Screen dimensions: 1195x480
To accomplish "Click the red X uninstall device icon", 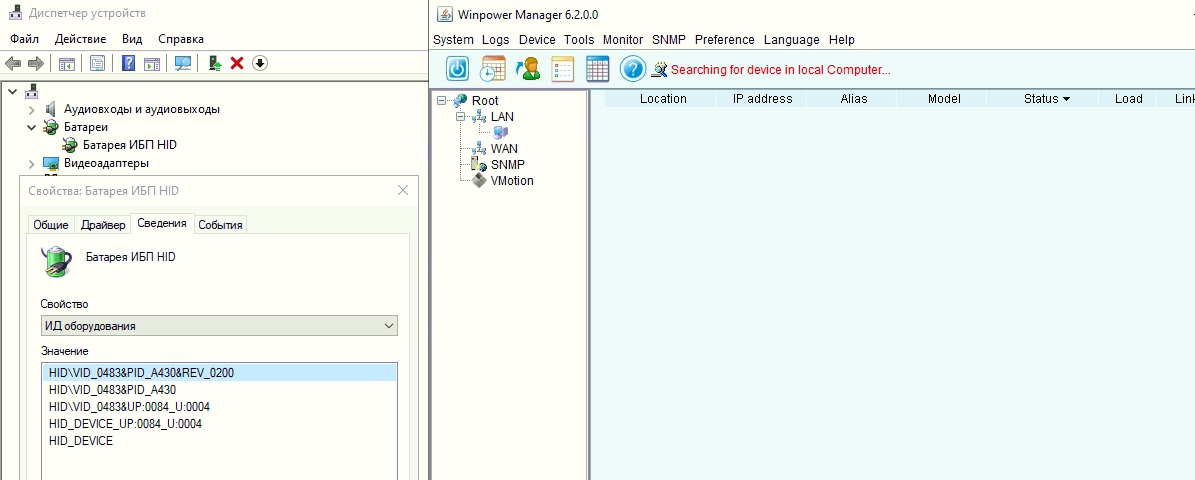I will (237, 63).
